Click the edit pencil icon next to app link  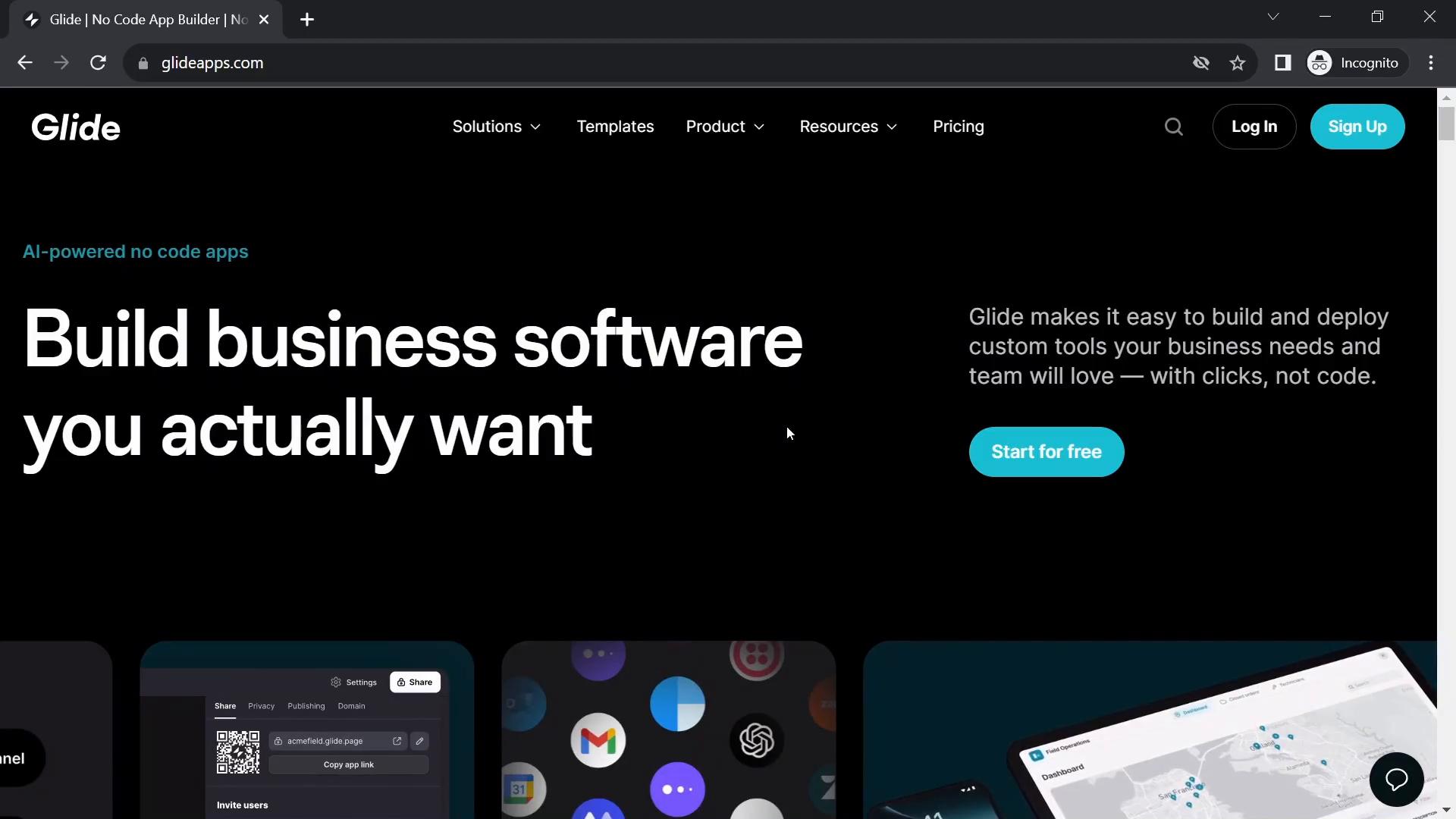point(420,741)
